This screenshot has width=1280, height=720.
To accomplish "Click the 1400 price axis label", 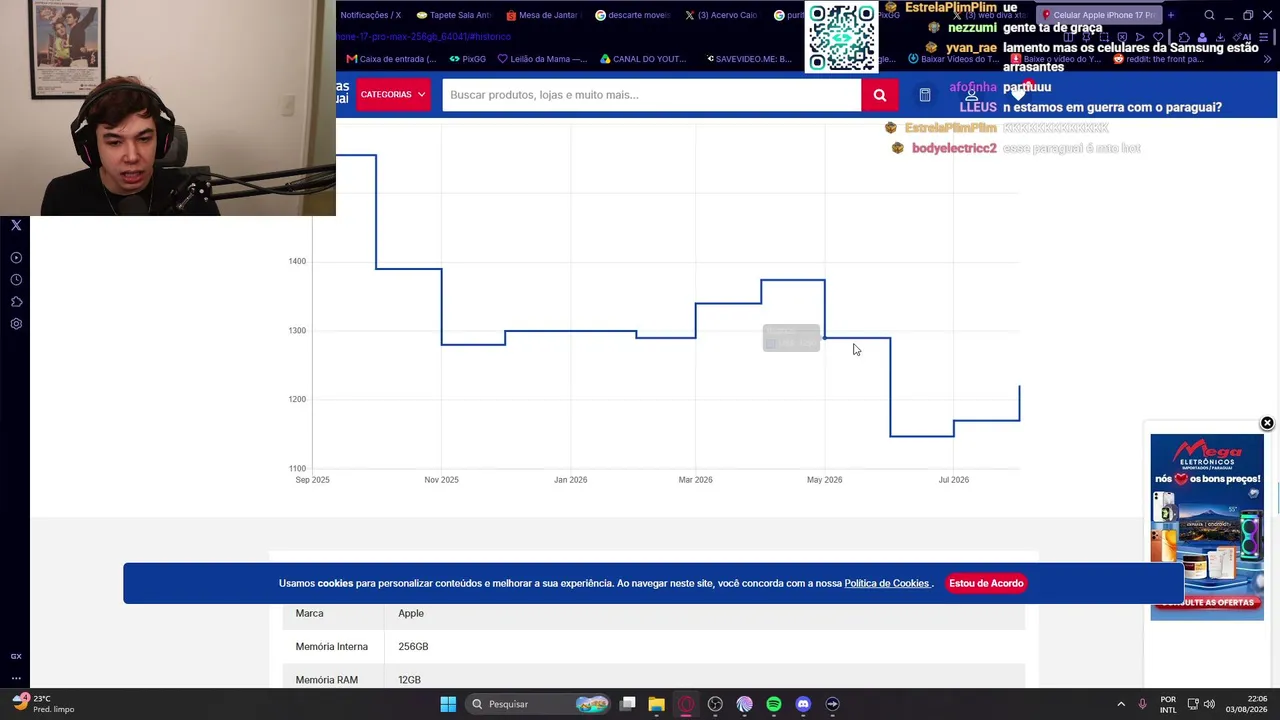I will (x=297, y=262).
